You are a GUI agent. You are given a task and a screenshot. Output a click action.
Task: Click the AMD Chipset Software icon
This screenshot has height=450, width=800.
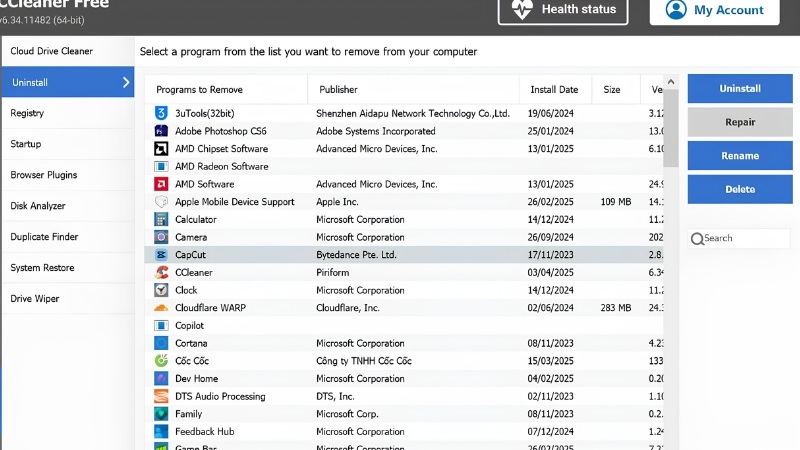161,148
